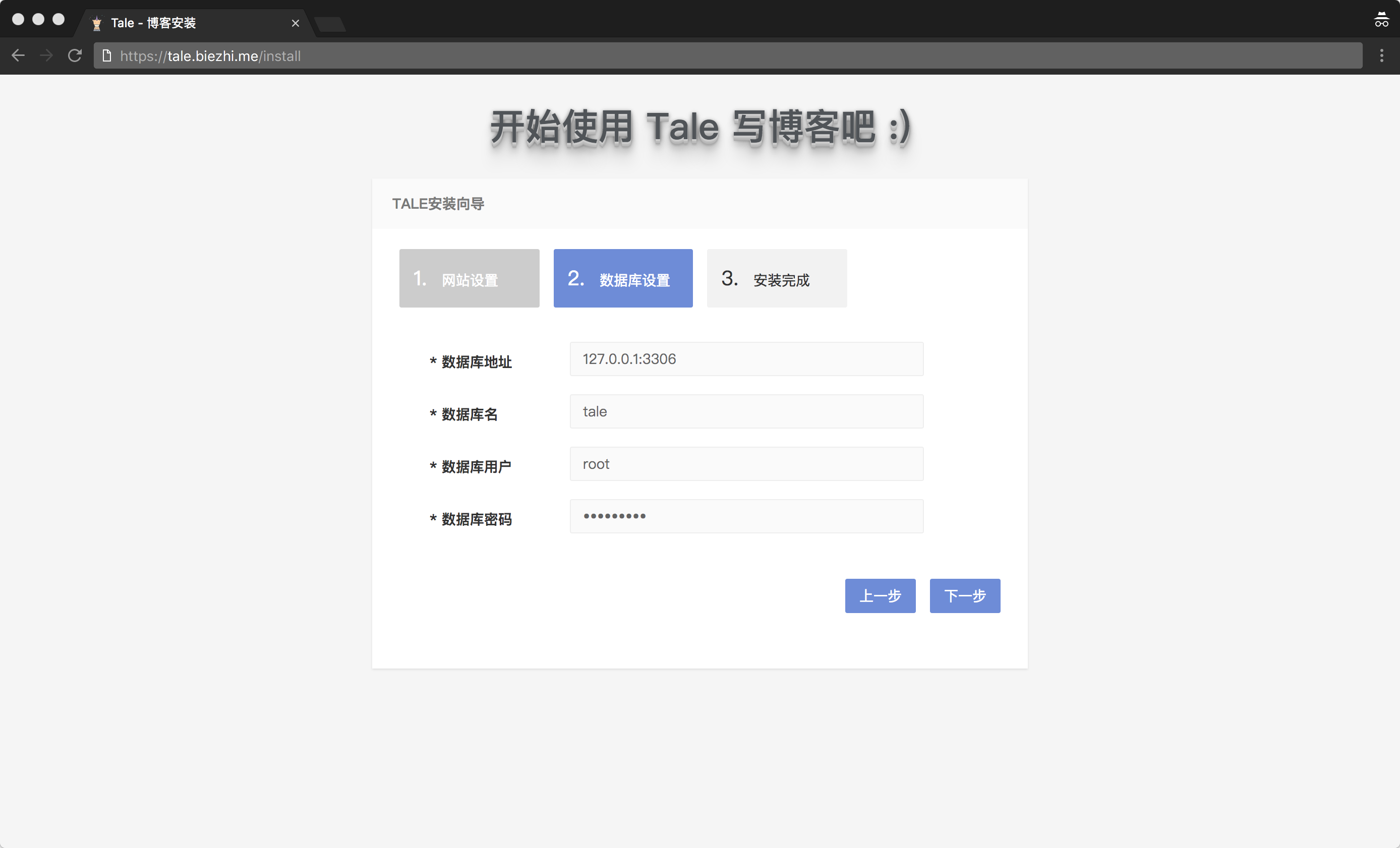The image size is (1400, 848).
Task: Click the browser back arrow
Action: coord(18,55)
